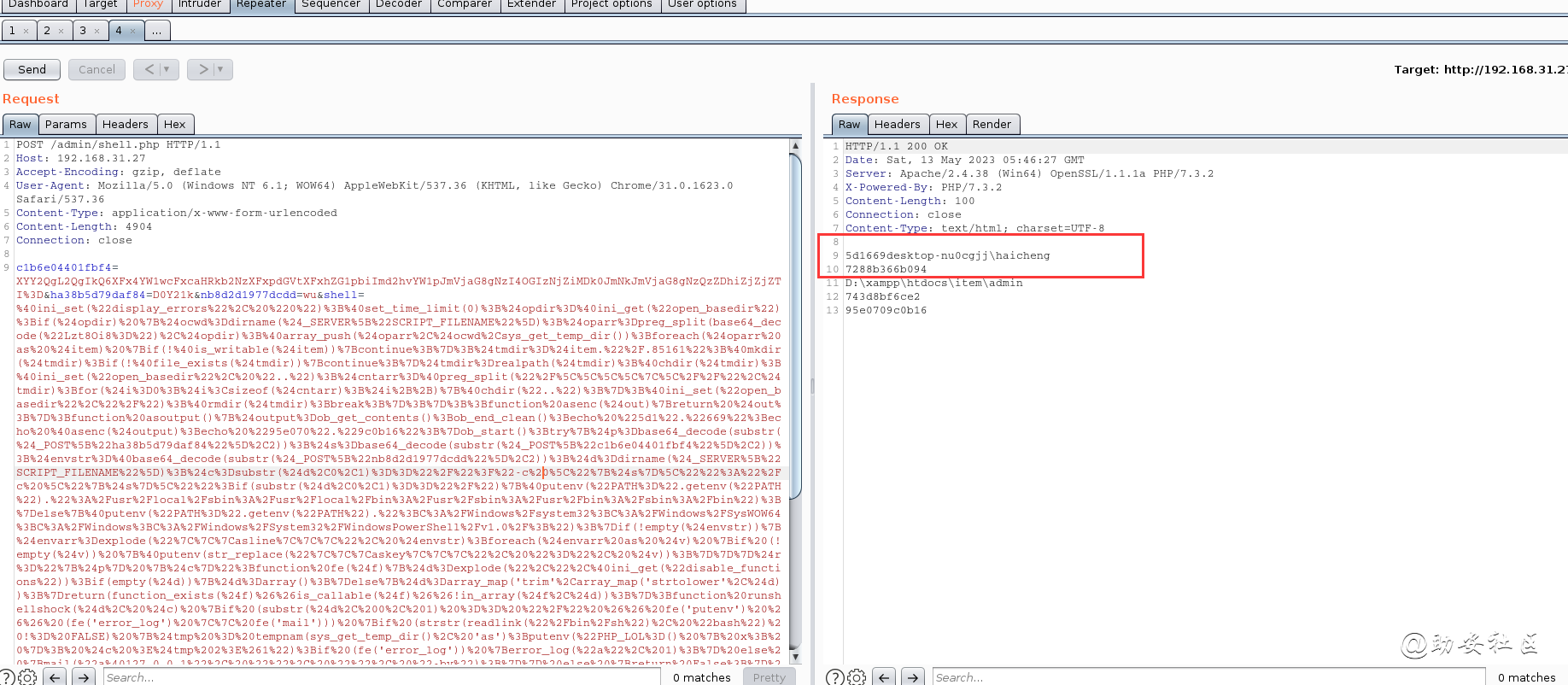Click the Cancel button
Image resolution: width=1568 pixels, height=685 pixels.
tap(97, 69)
